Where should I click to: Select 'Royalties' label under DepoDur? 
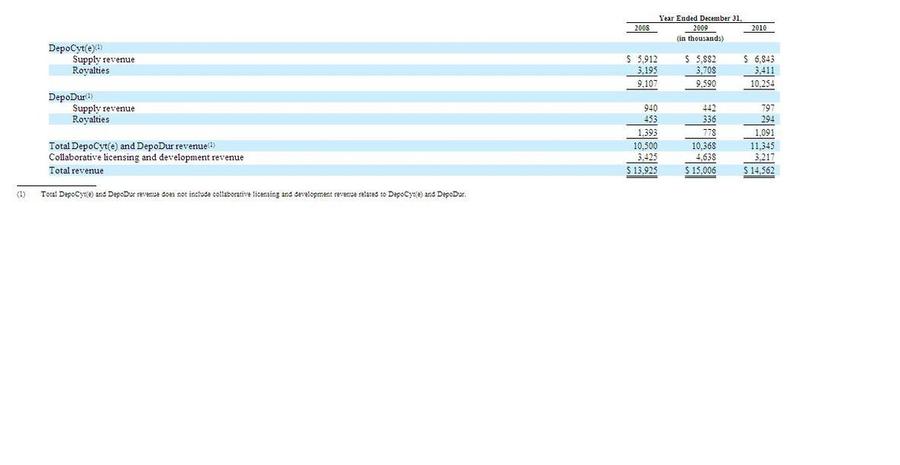click(x=91, y=119)
